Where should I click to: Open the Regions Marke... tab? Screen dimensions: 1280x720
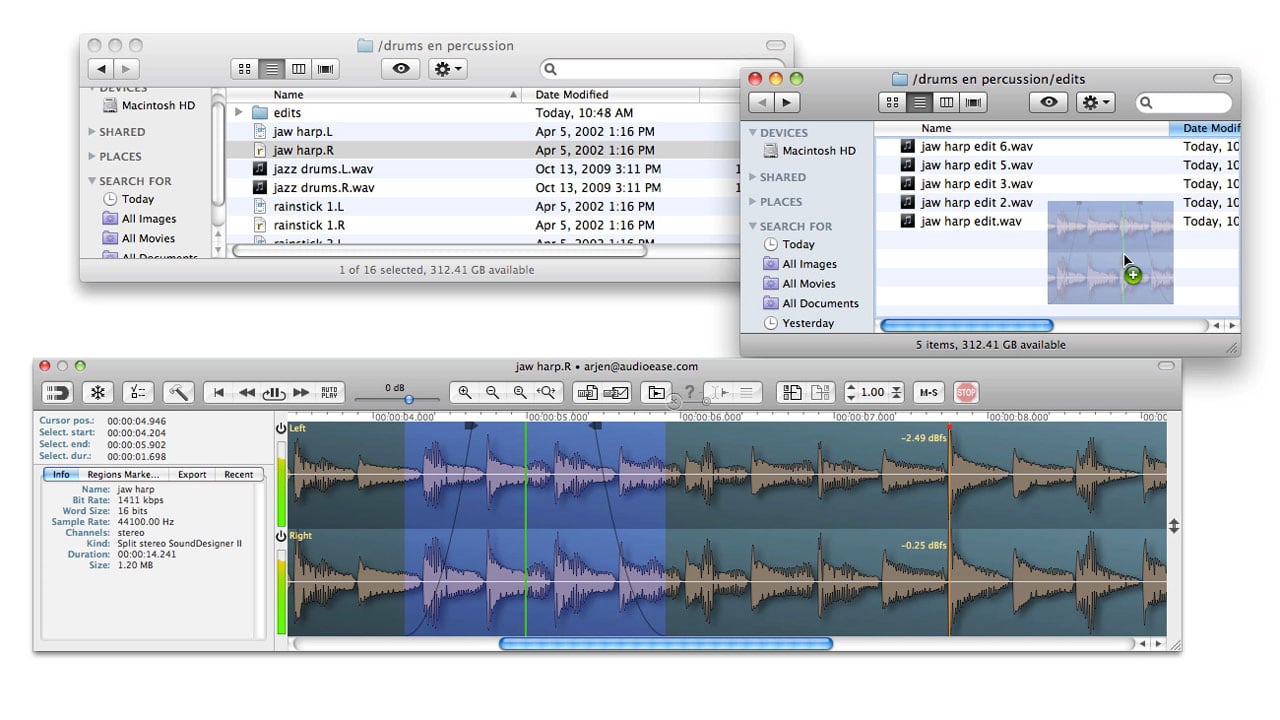click(123, 475)
